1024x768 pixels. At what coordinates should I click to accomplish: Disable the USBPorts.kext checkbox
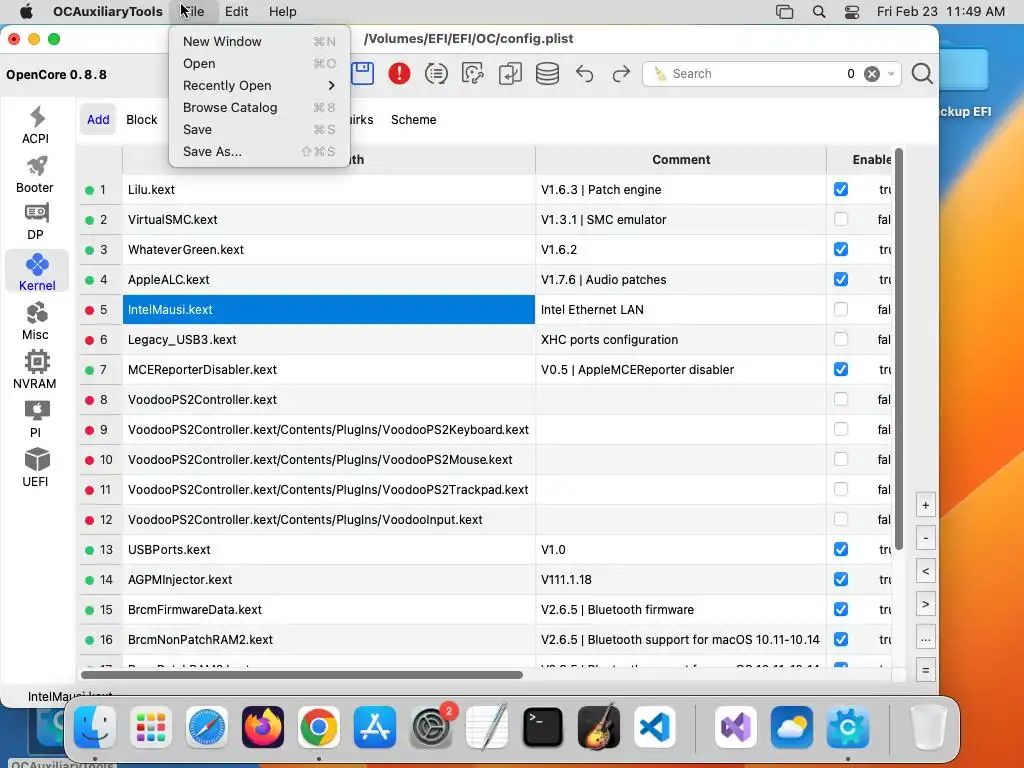[x=840, y=549]
